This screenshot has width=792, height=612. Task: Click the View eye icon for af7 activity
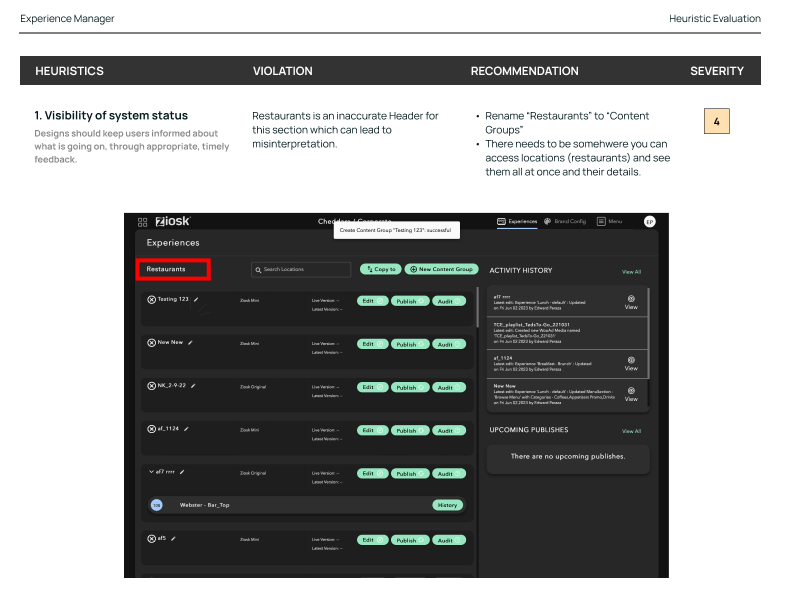pyautogui.click(x=631, y=301)
